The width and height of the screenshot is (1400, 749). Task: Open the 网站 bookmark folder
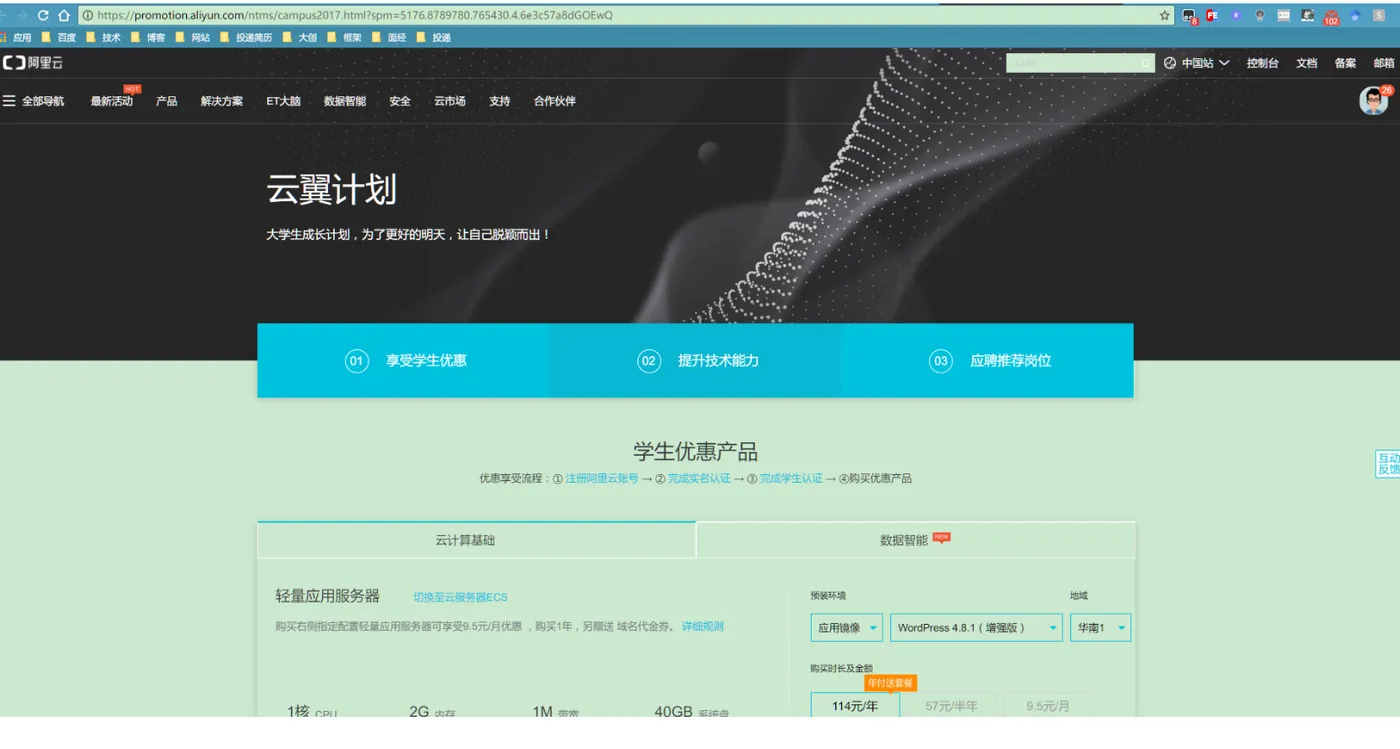coord(193,38)
